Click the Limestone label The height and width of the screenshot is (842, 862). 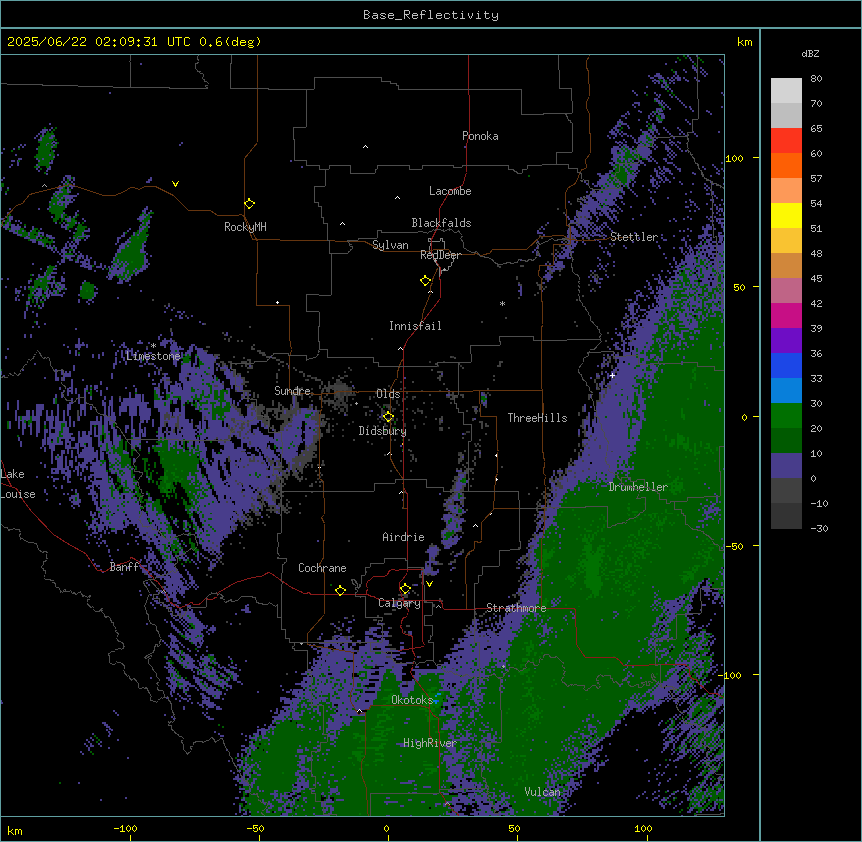(153, 356)
